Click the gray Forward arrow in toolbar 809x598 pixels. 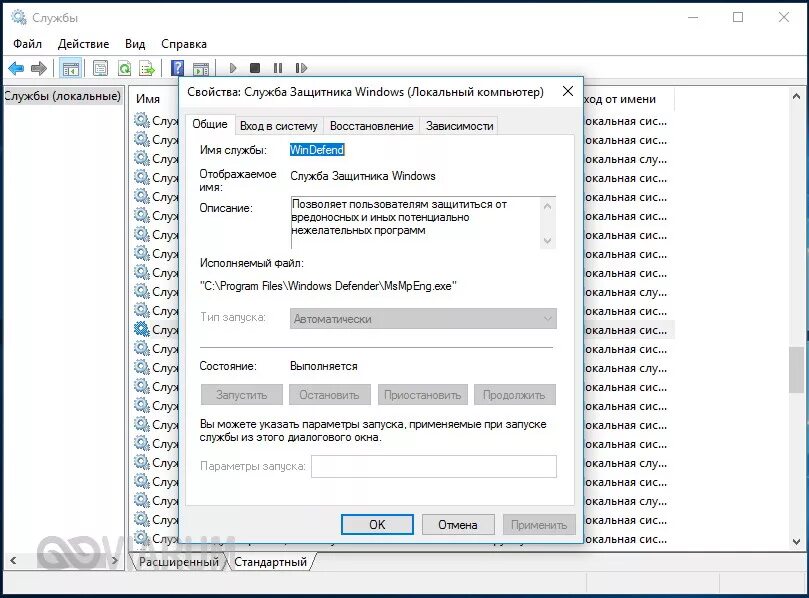pos(39,68)
